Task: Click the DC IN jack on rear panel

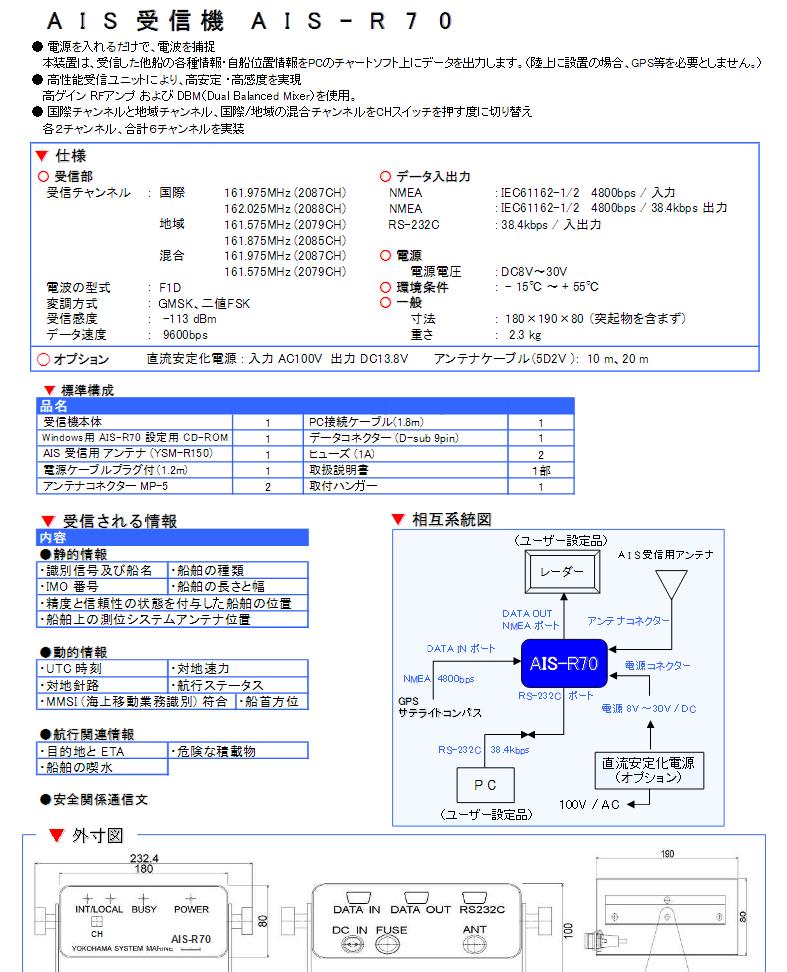Action: coord(353,944)
